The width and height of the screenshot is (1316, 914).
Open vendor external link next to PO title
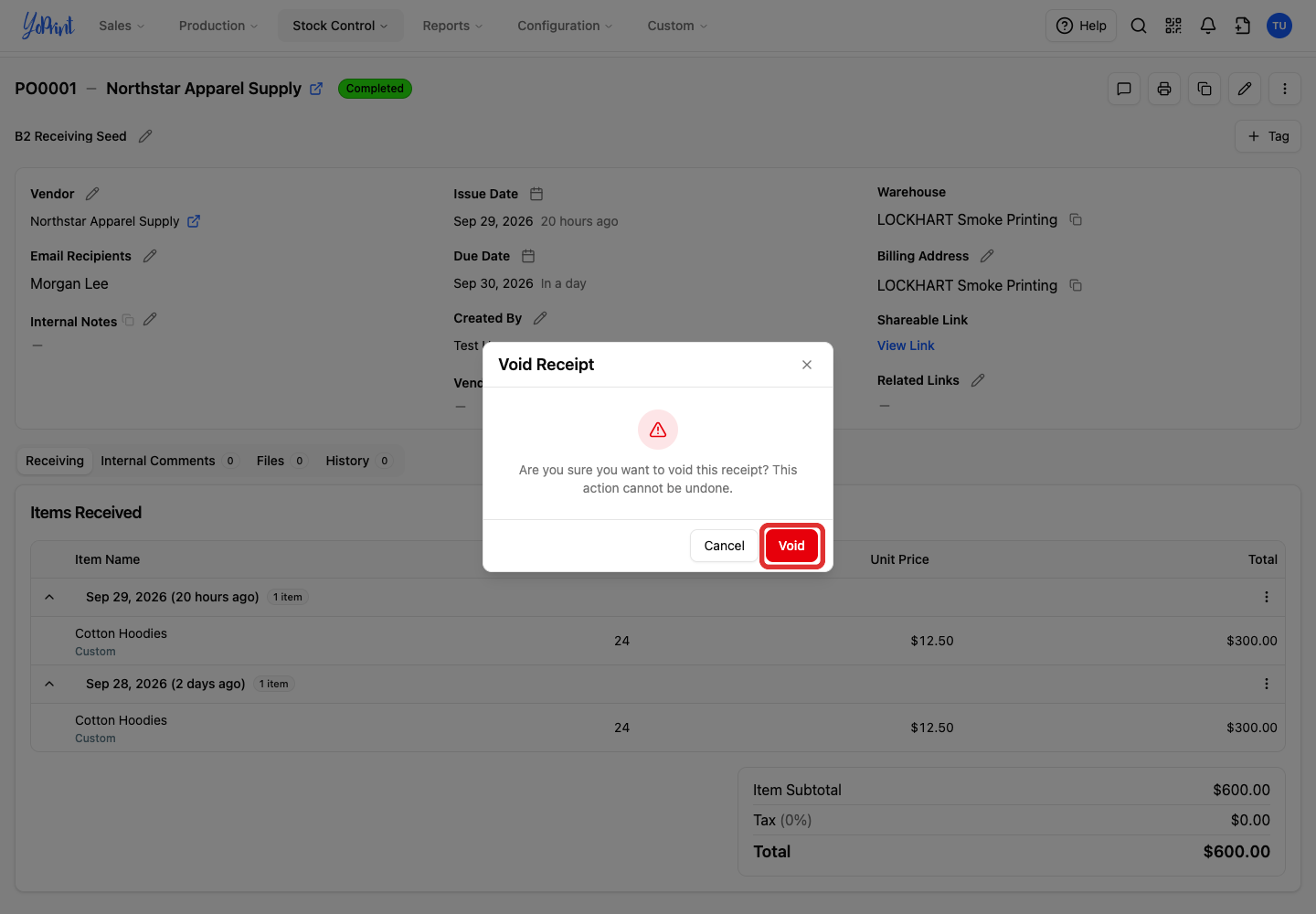(x=316, y=89)
